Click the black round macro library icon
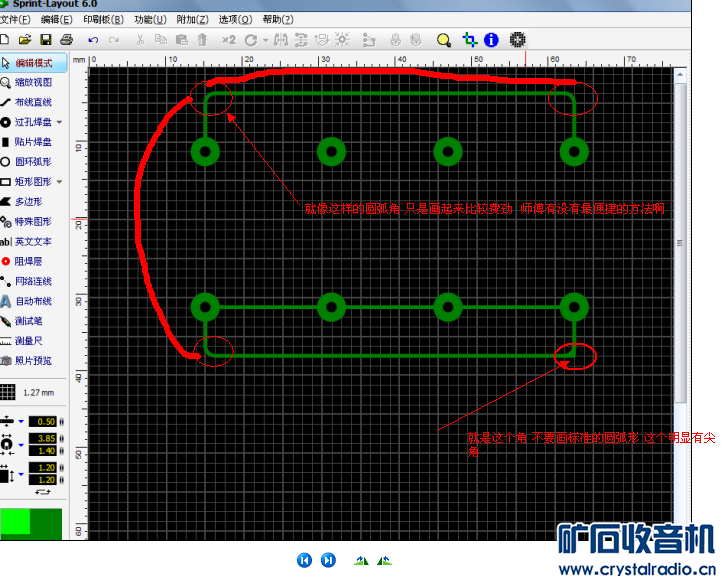This screenshot has width=724, height=582. click(x=518, y=40)
